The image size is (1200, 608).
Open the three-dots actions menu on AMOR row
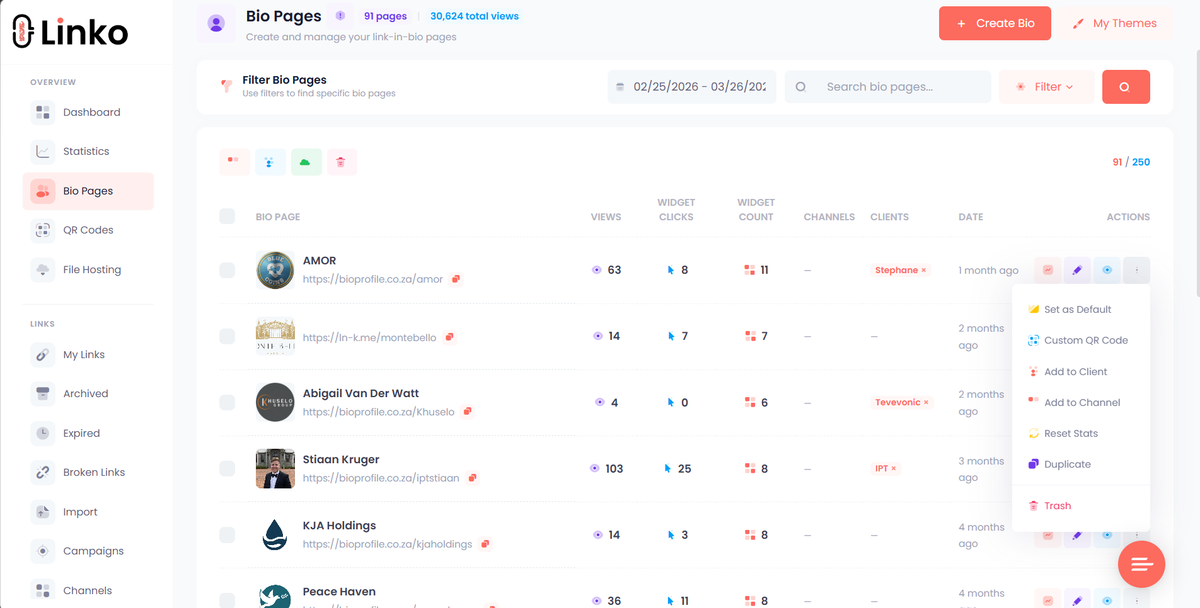1136,270
